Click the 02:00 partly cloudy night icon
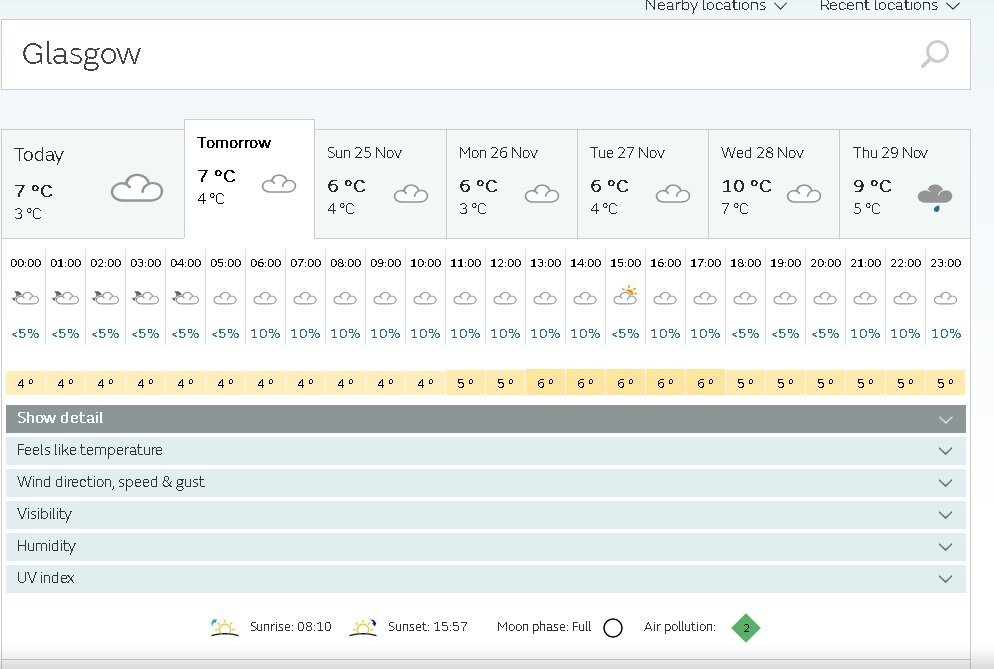Viewport: 994px width, 669px height. [x=105, y=297]
